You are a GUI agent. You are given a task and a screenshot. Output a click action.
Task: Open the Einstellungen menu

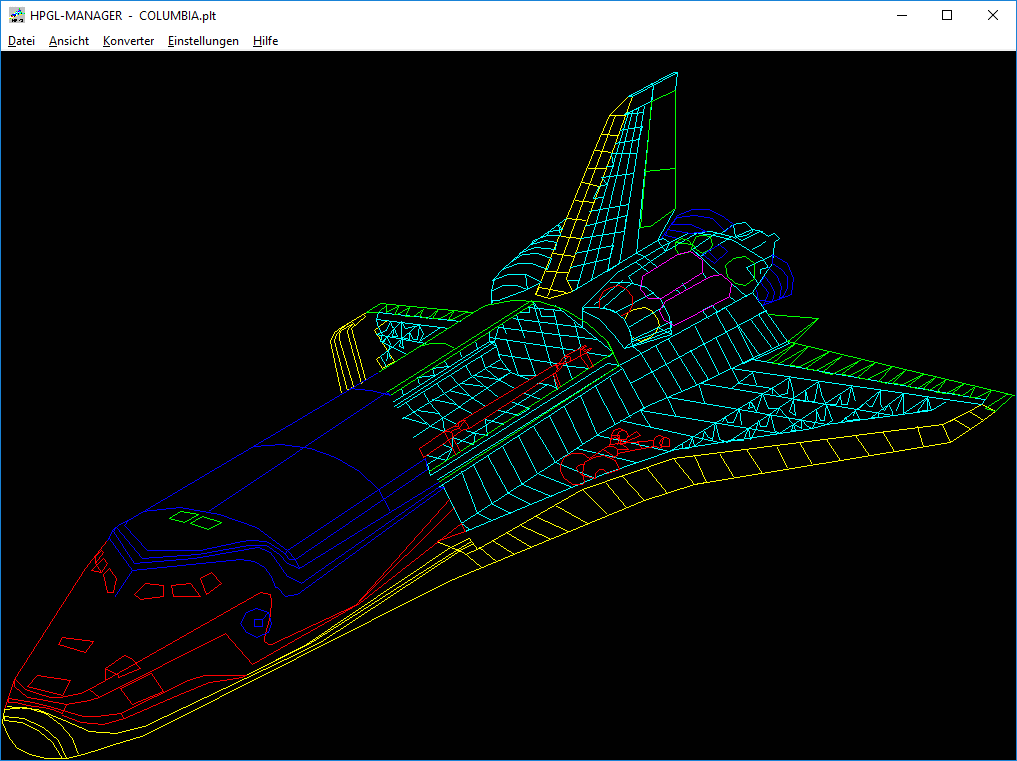(203, 41)
